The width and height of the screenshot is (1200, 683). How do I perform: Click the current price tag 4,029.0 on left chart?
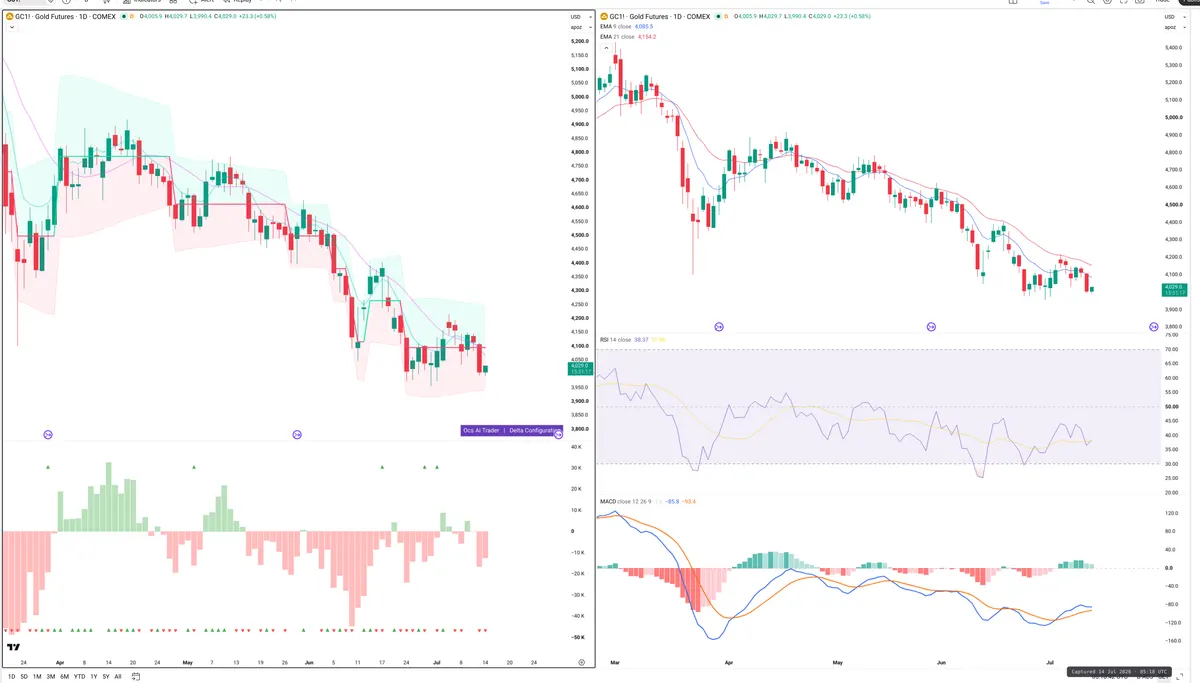coord(580,369)
